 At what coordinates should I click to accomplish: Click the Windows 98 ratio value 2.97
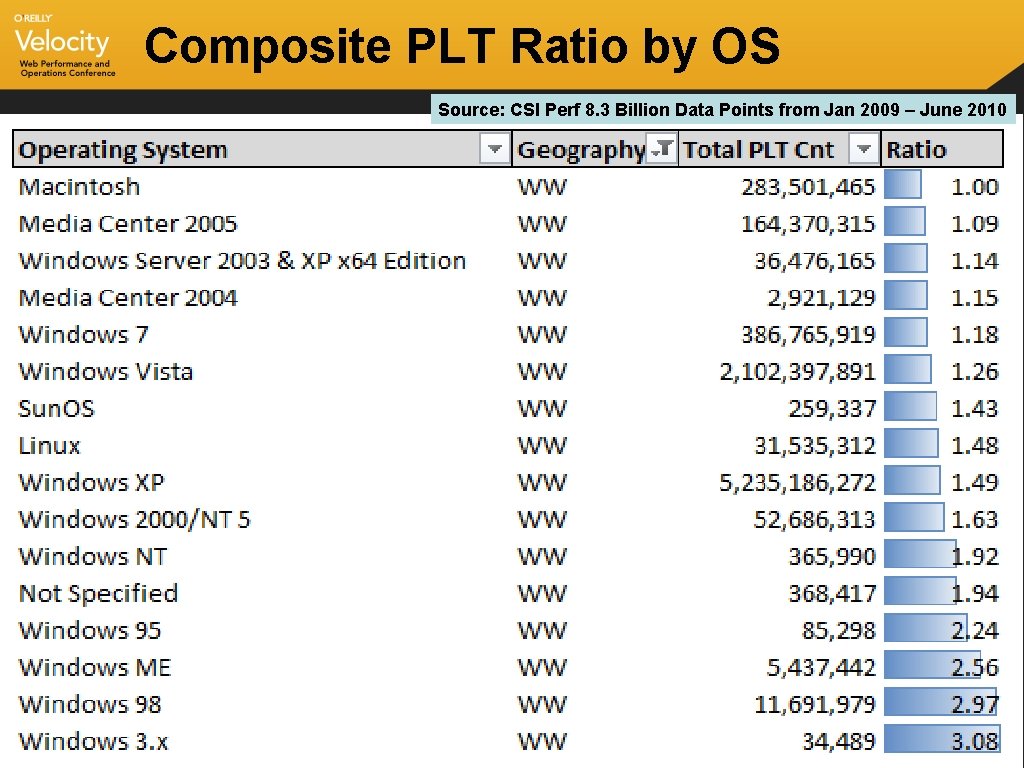coord(974,704)
